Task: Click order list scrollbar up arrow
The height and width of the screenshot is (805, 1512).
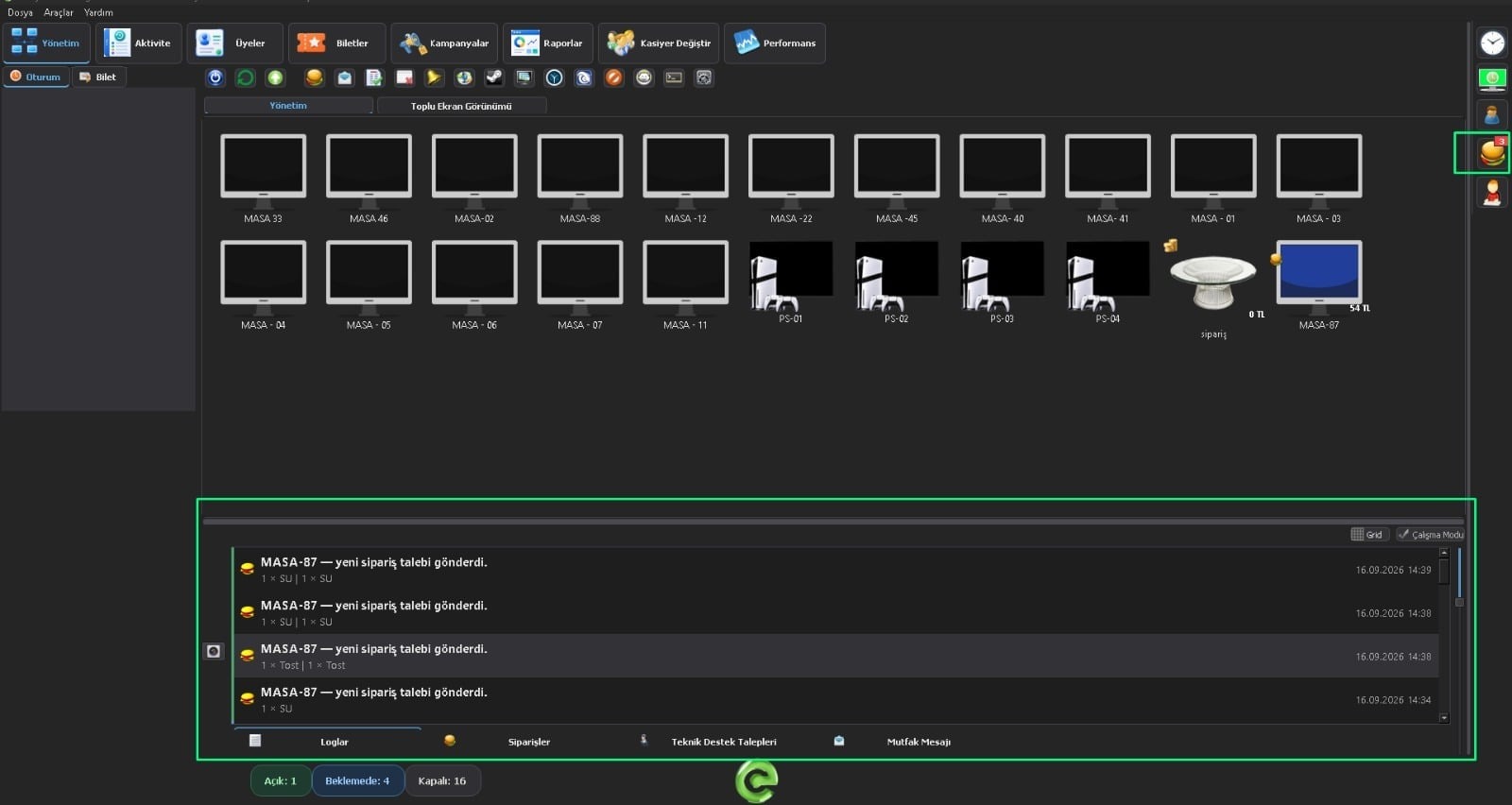Action: [1444, 553]
